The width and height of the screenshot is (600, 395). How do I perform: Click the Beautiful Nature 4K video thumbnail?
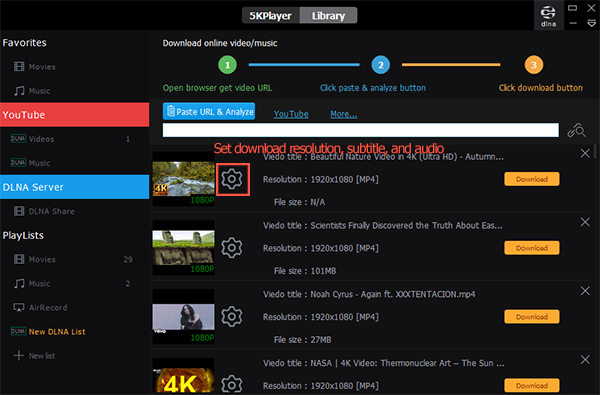[x=183, y=179]
